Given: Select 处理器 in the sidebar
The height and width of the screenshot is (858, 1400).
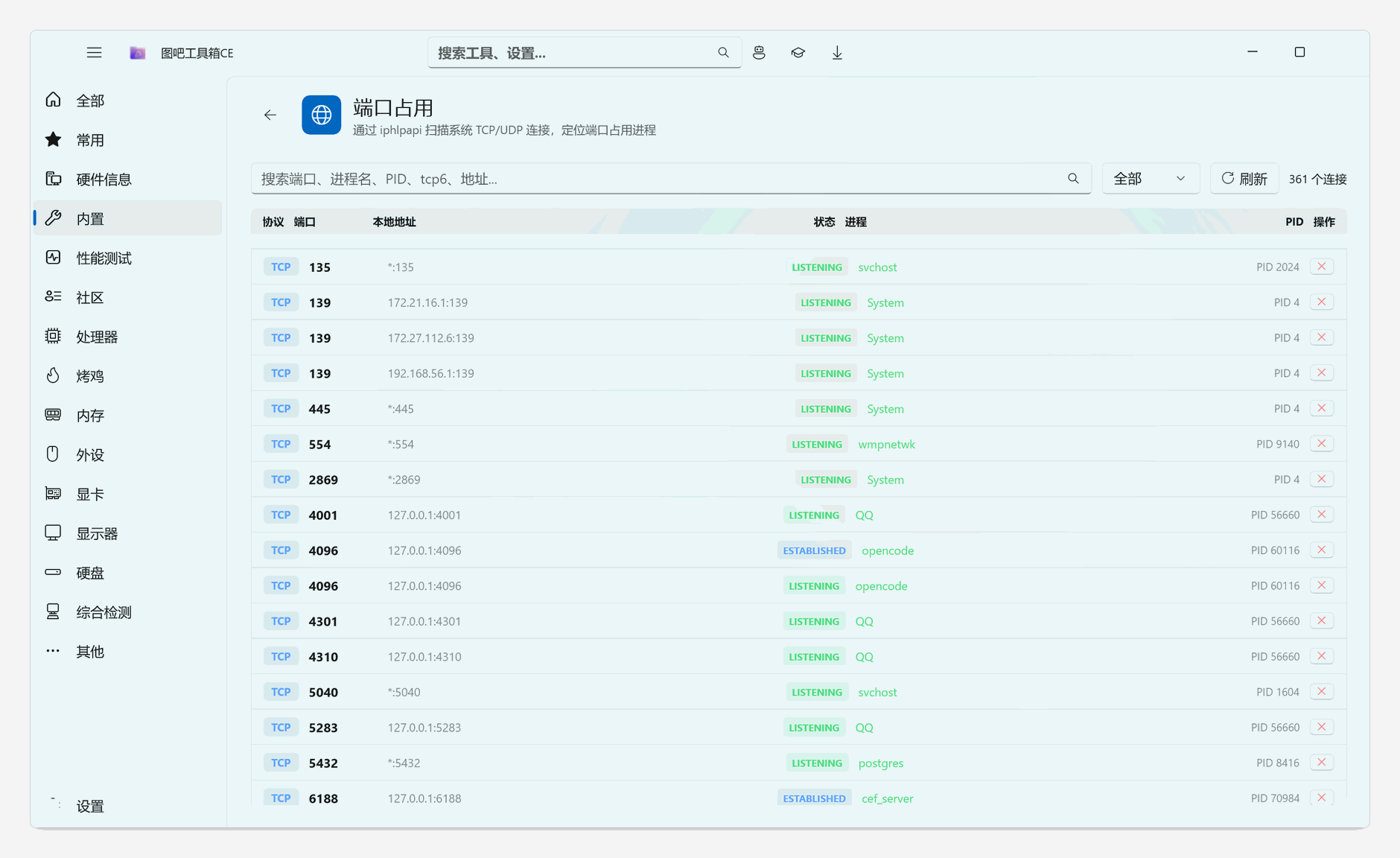Looking at the screenshot, I should coord(127,337).
